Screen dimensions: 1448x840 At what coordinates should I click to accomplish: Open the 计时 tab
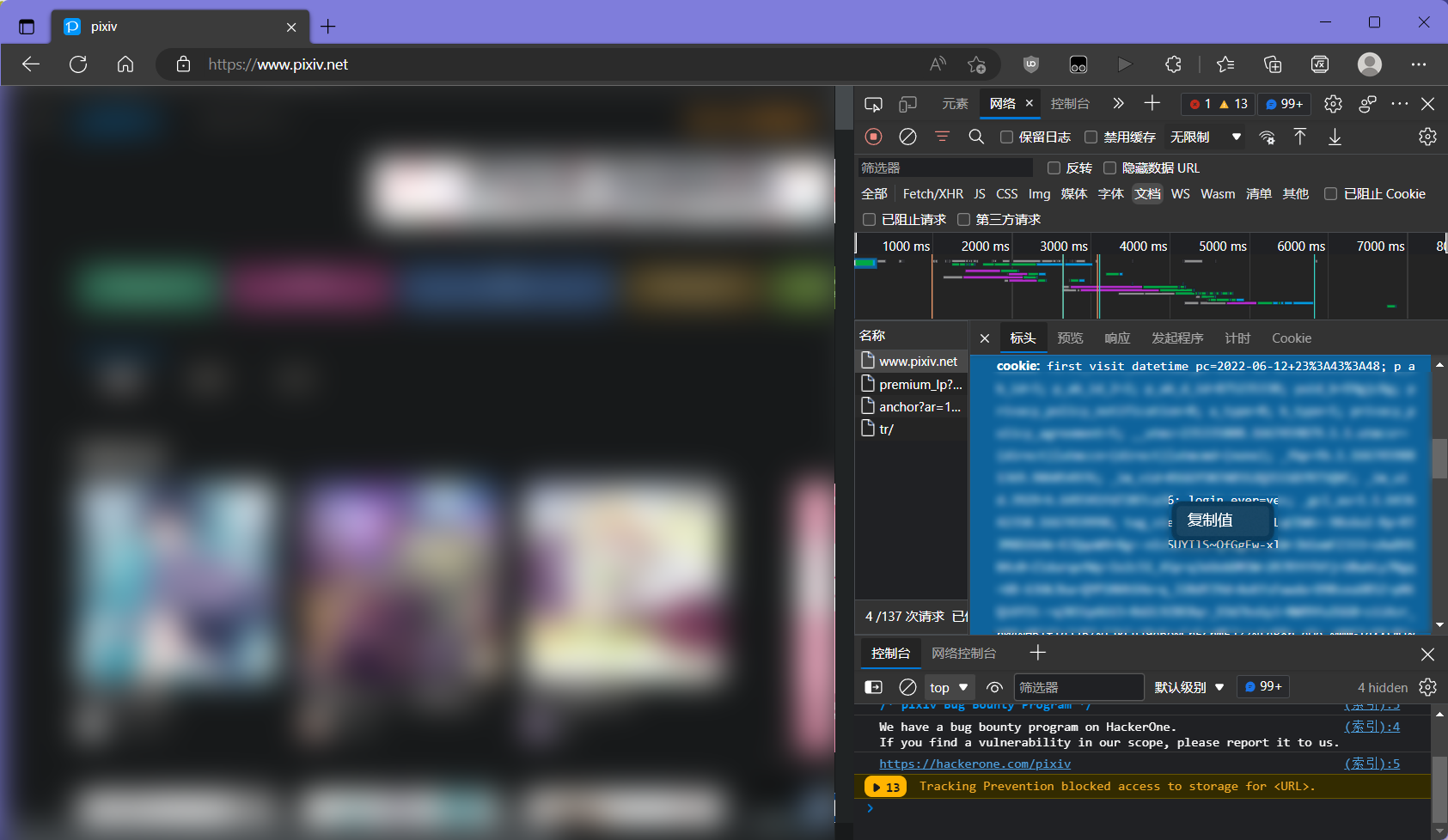click(x=1237, y=338)
